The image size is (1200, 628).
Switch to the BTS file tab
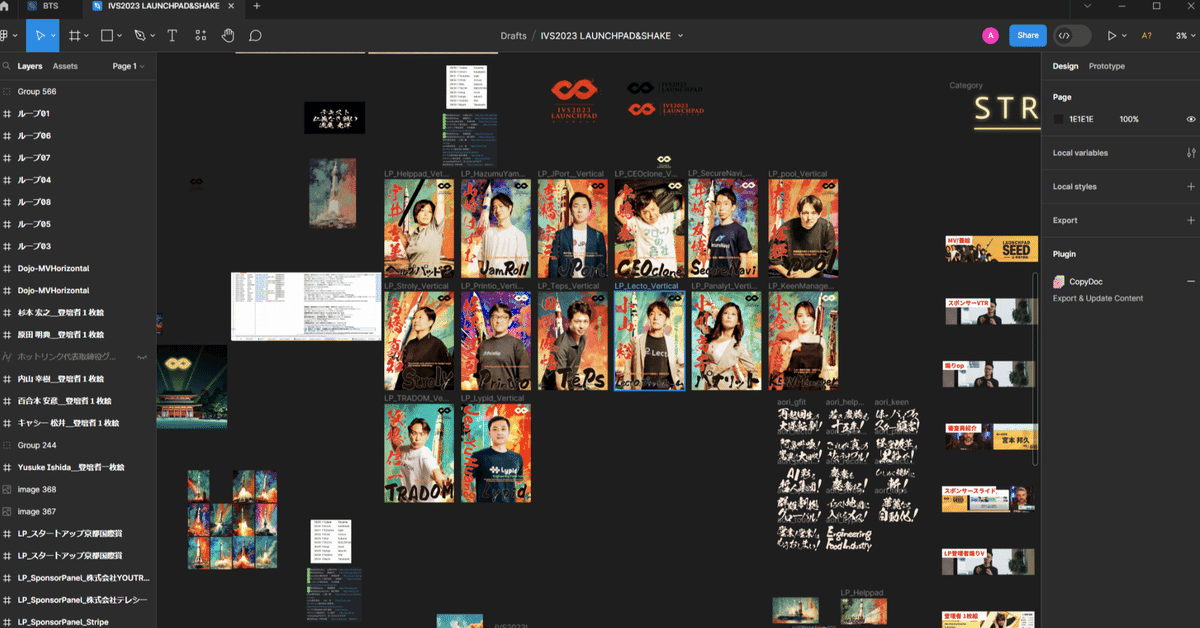coord(51,6)
